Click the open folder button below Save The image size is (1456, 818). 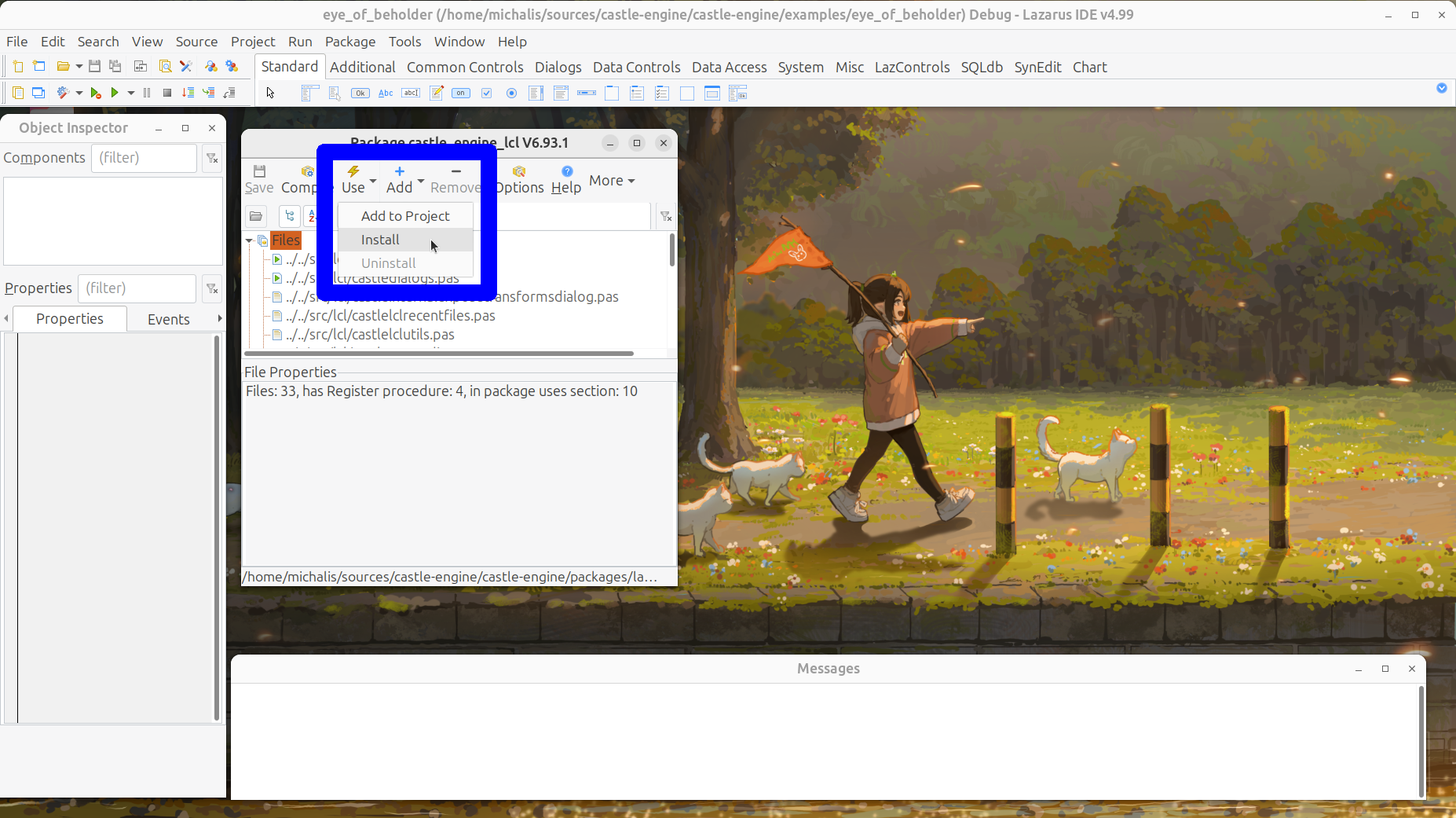click(x=256, y=216)
